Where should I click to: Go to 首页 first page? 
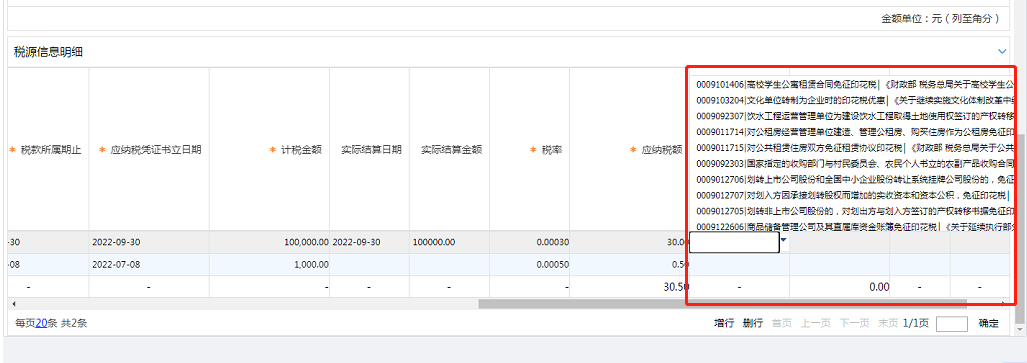tap(781, 323)
